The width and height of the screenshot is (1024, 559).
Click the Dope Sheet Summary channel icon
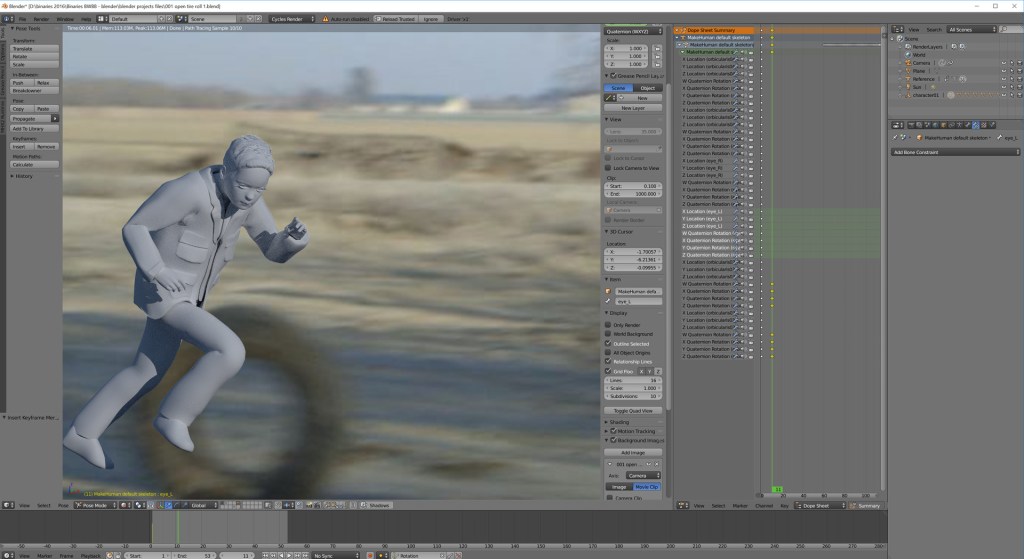[683, 30]
